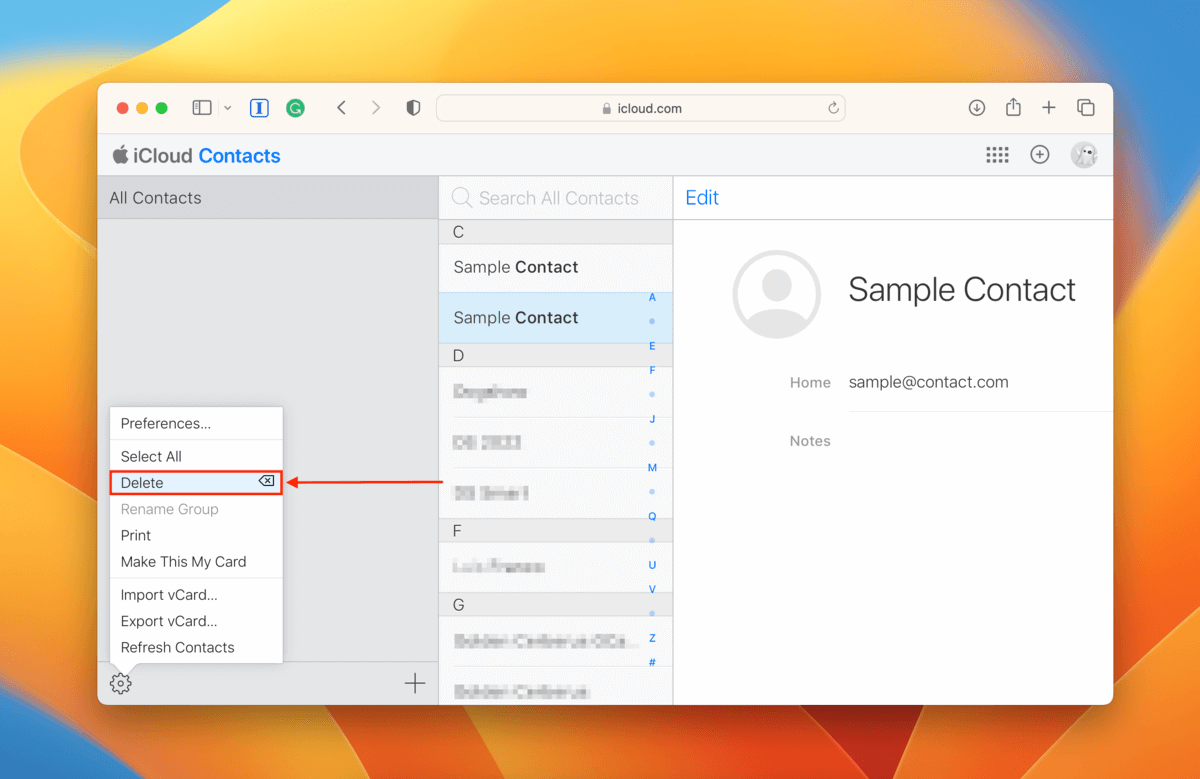Choose Refresh Contacts from the menu
Viewport: 1200px width, 779px height.
196,647
